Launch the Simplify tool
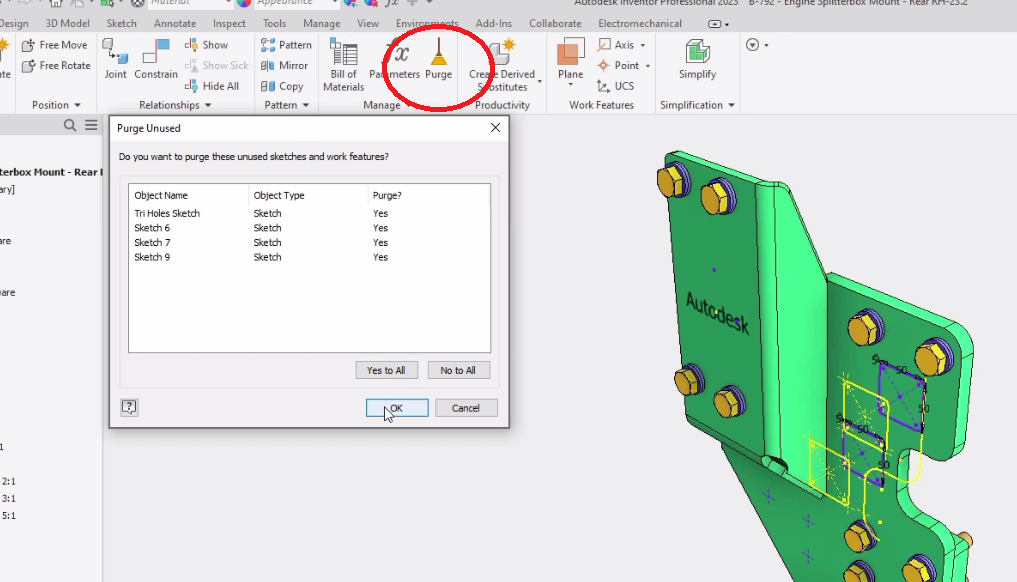The height and width of the screenshot is (582, 1017). 698,58
